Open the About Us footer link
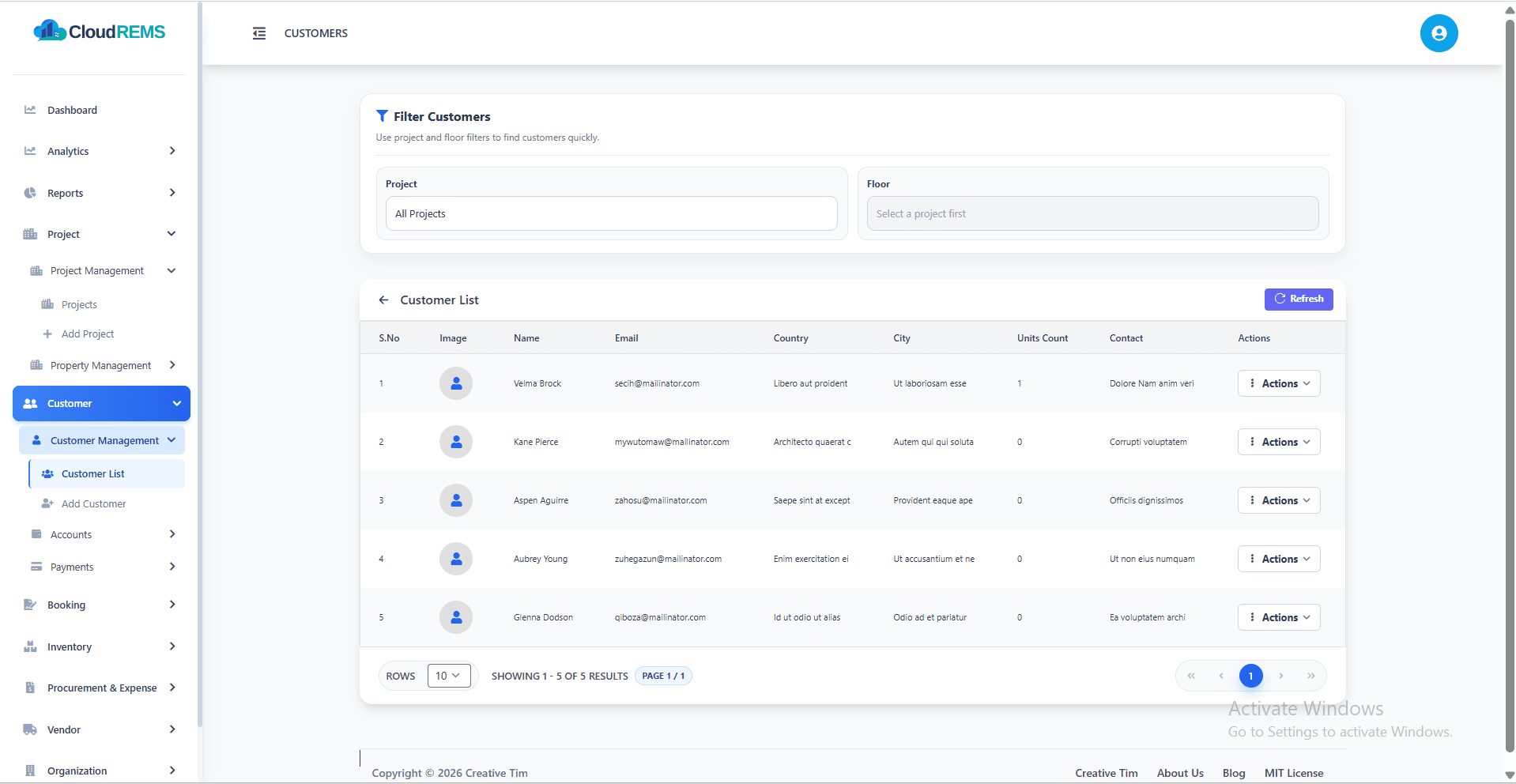Viewport: 1516px width, 784px height. click(1180, 773)
